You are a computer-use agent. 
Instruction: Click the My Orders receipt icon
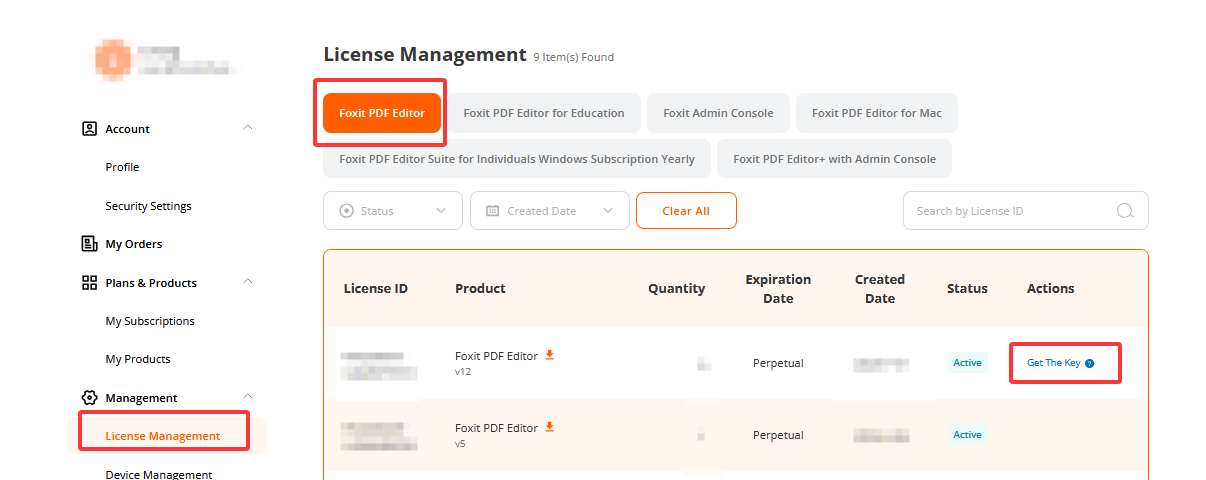click(x=89, y=243)
